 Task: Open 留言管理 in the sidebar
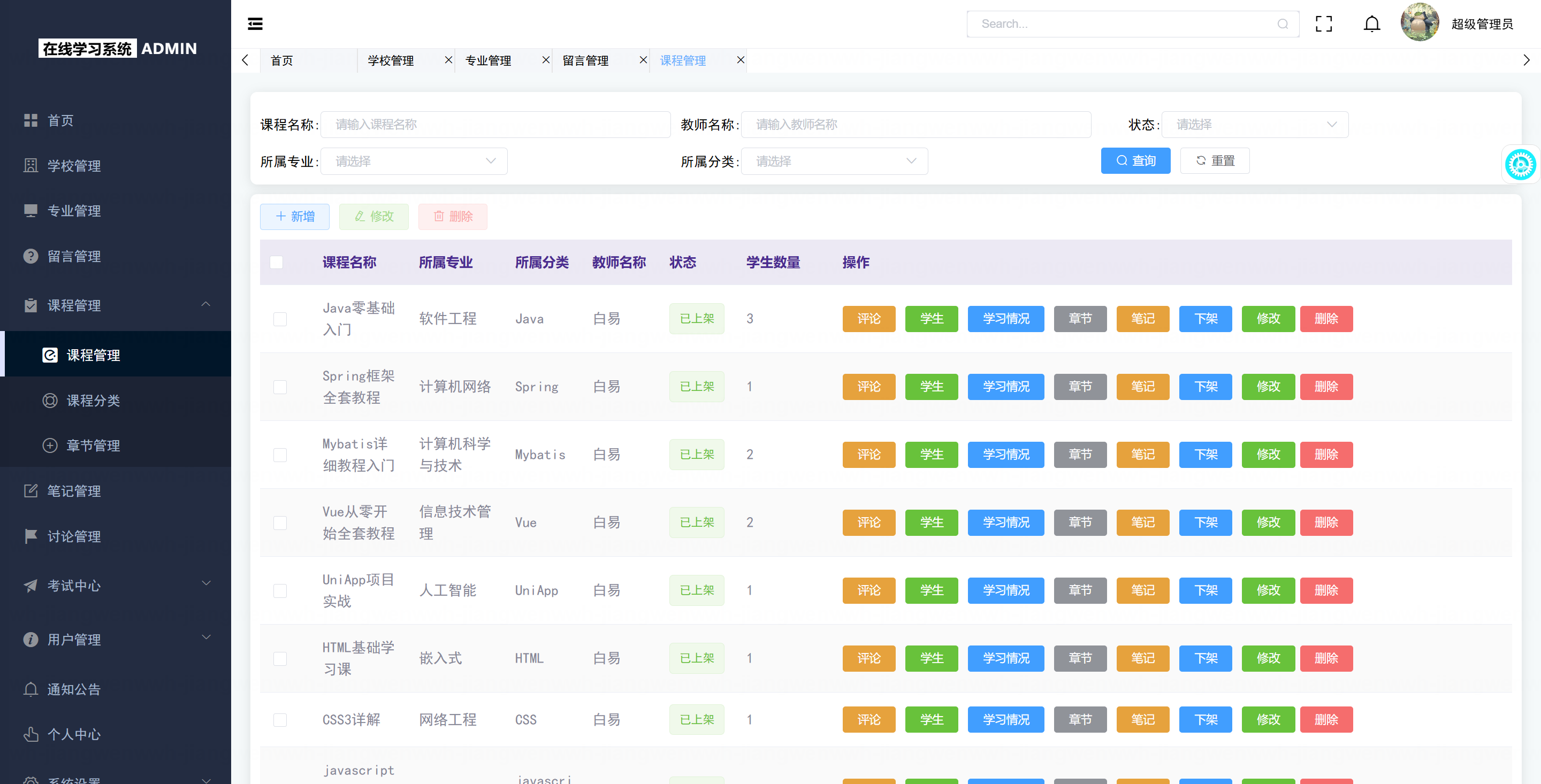pos(74,257)
